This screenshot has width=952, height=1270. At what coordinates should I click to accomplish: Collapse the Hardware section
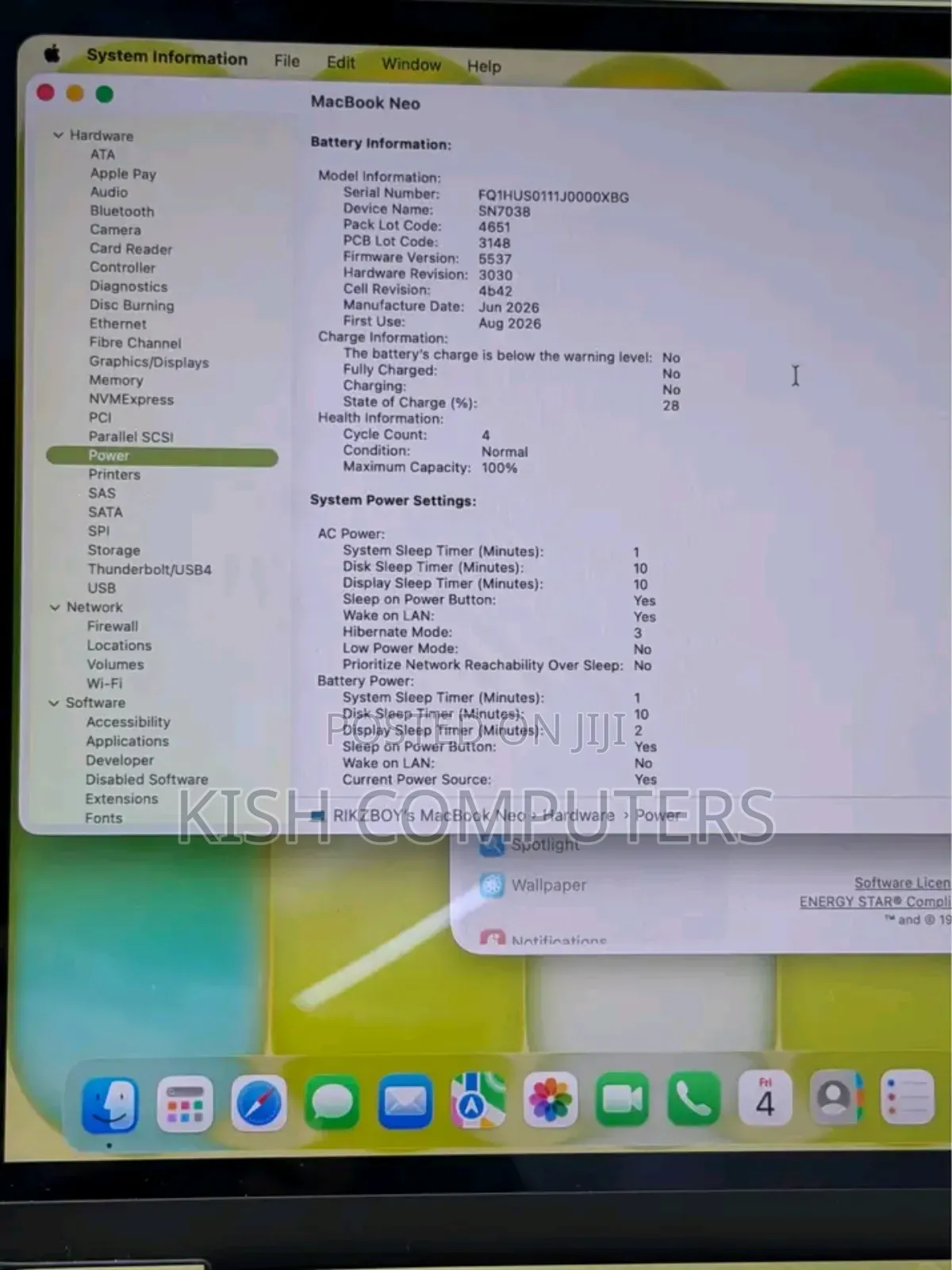point(58,135)
